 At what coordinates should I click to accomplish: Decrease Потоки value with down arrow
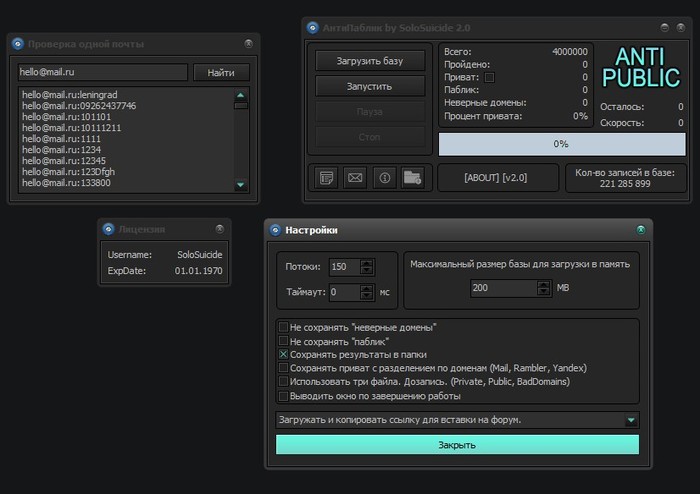pos(367,270)
